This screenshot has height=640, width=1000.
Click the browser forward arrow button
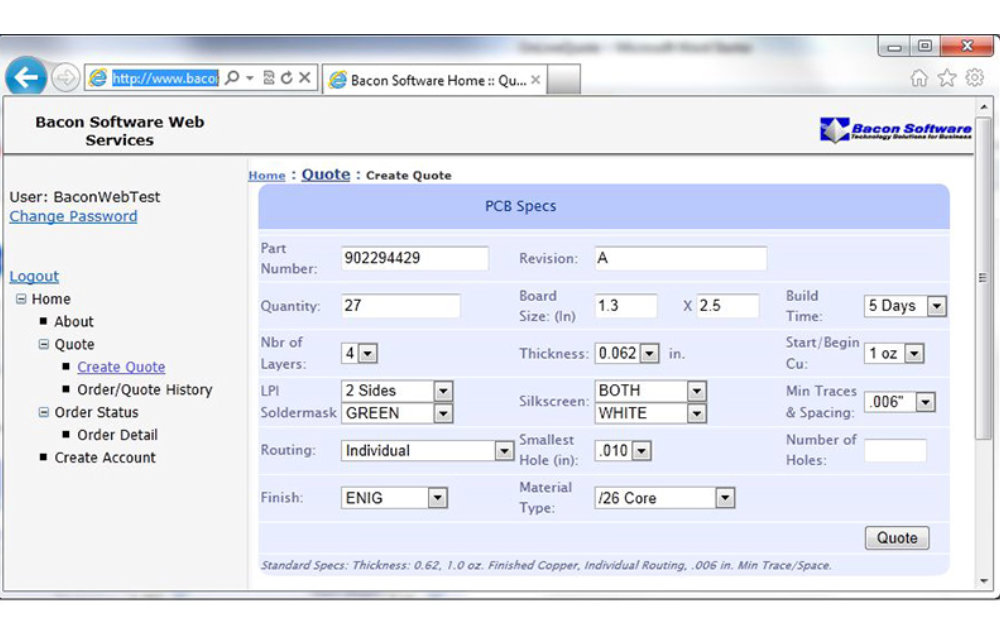point(65,78)
